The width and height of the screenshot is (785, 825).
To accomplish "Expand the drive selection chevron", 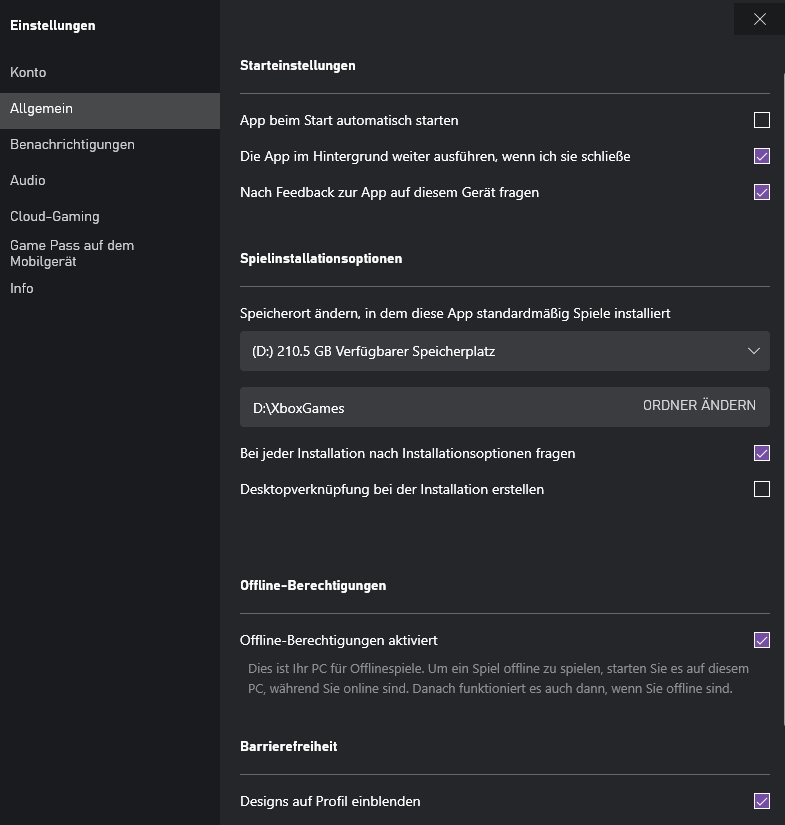I will [753, 351].
